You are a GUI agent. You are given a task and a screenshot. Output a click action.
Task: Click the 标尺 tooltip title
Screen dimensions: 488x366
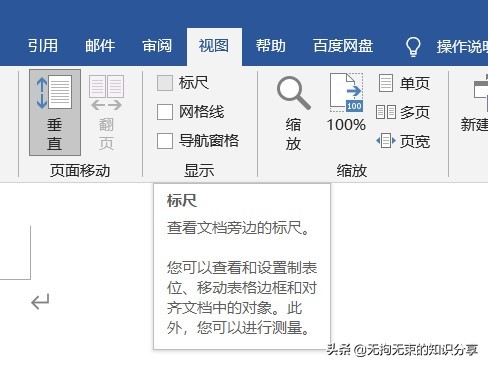(x=182, y=201)
